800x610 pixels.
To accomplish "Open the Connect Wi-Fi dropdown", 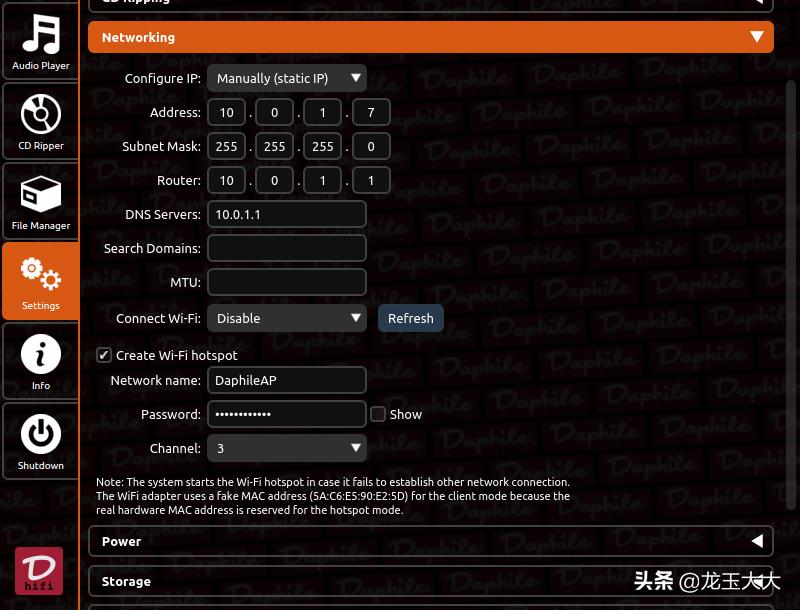I will 287,318.
